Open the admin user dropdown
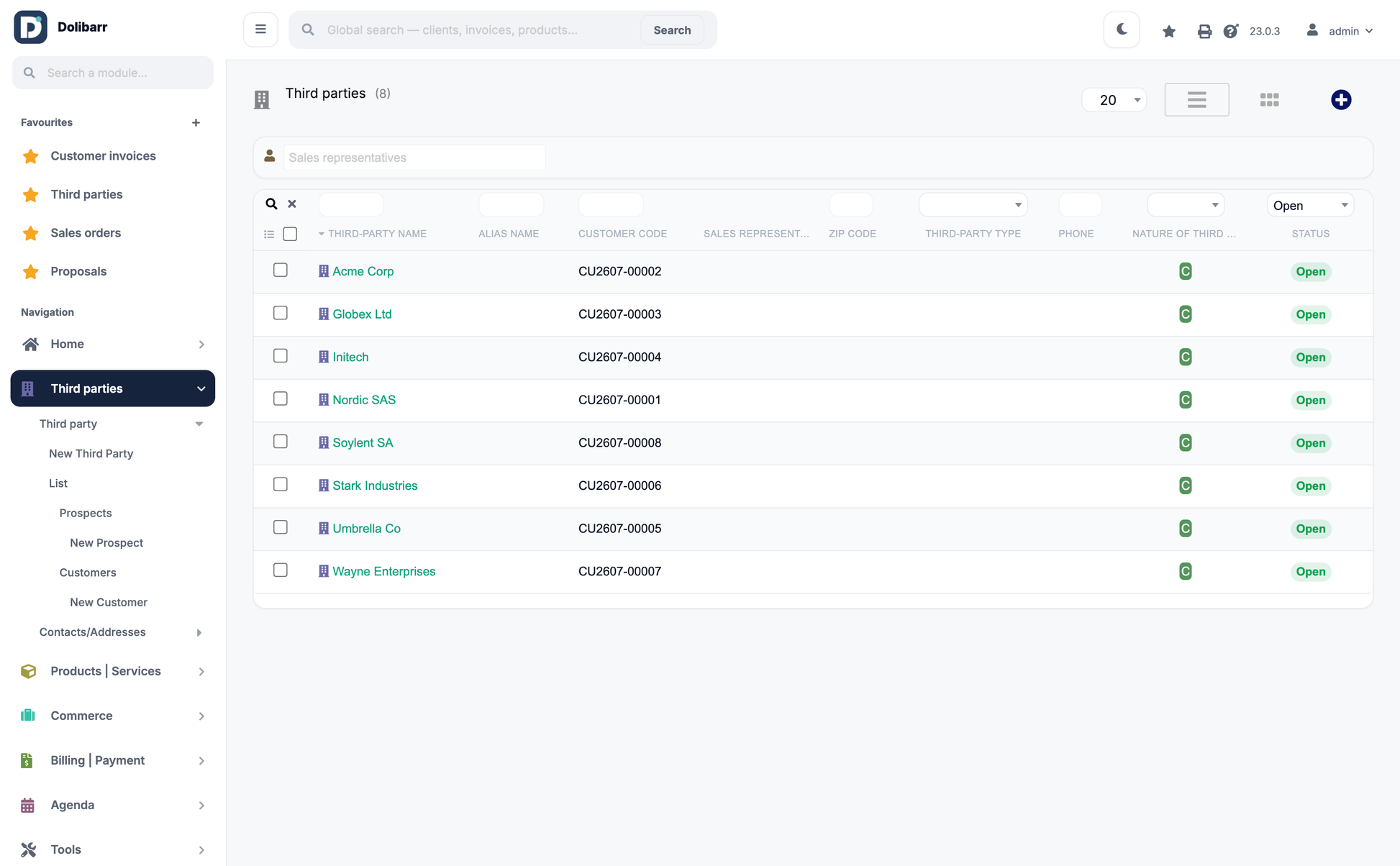 pyautogui.click(x=1340, y=31)
